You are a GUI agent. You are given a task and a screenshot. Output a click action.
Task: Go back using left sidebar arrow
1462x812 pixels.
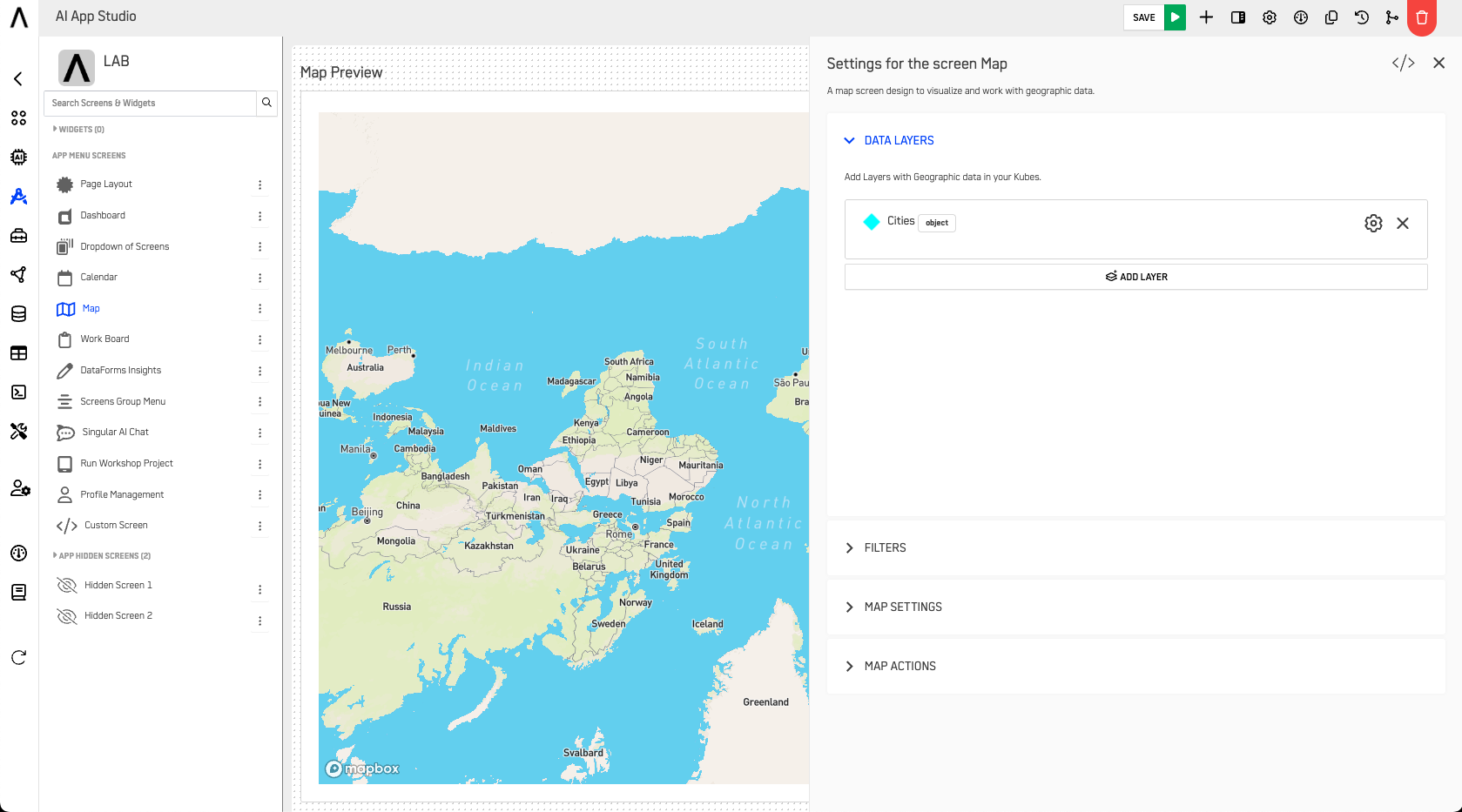tap(18, 79)
